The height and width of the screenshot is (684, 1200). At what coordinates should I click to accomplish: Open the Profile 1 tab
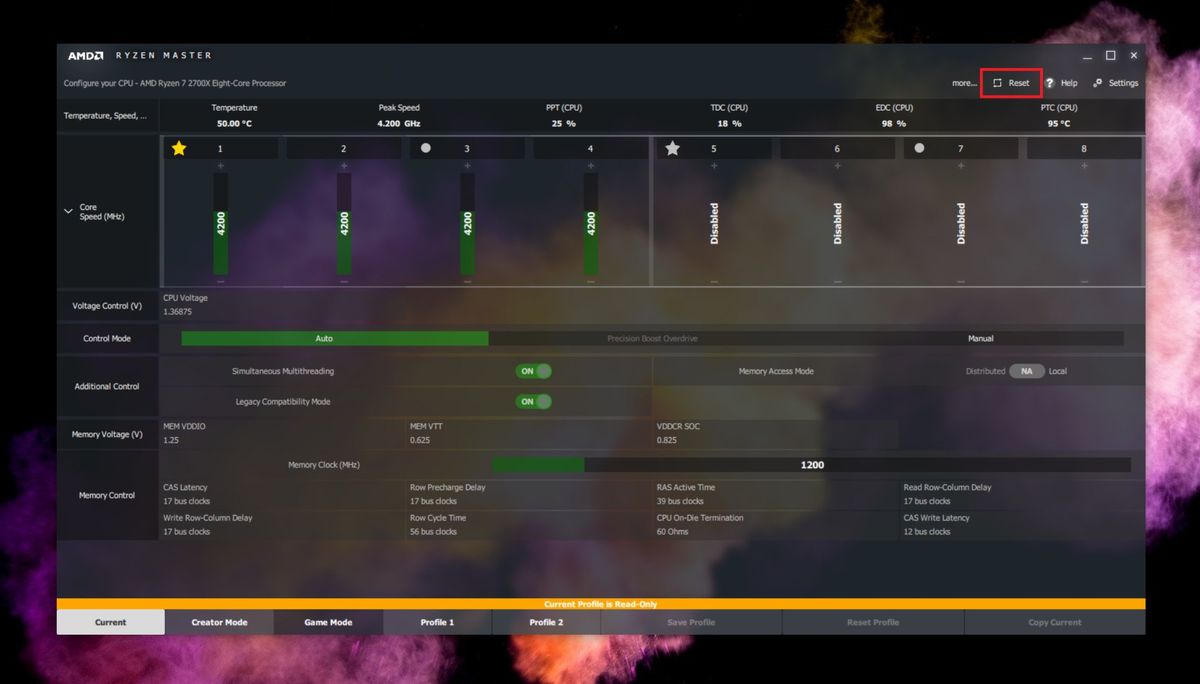437,621
